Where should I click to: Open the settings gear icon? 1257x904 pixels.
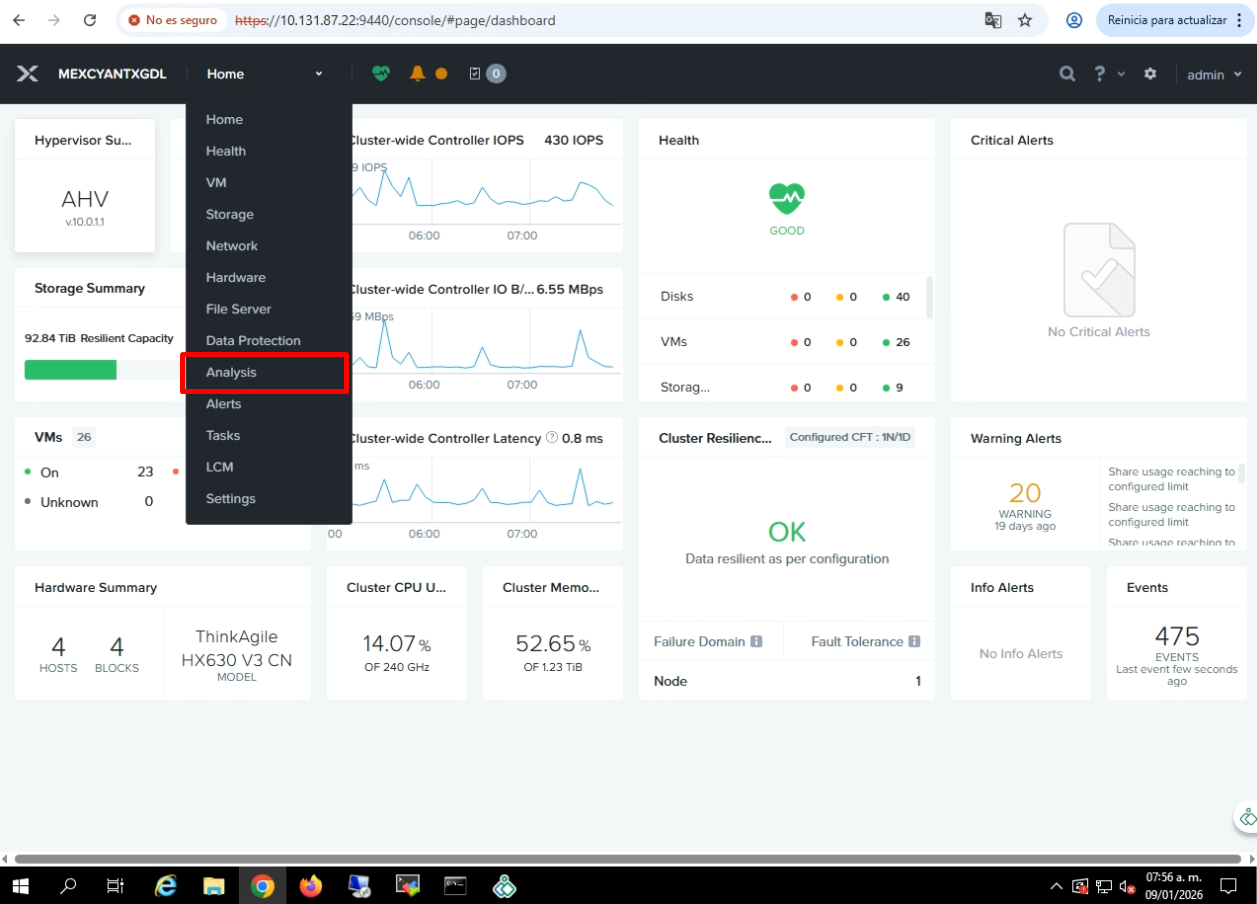1150,74
